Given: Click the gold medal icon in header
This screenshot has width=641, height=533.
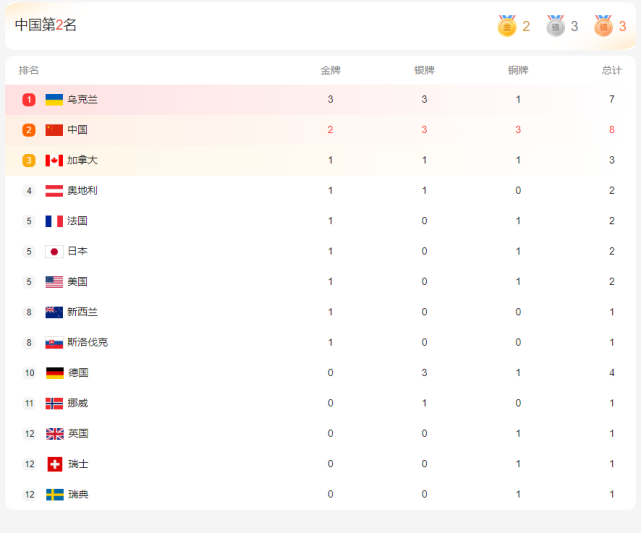Looking at the screenshot, I should coord(507,26).
